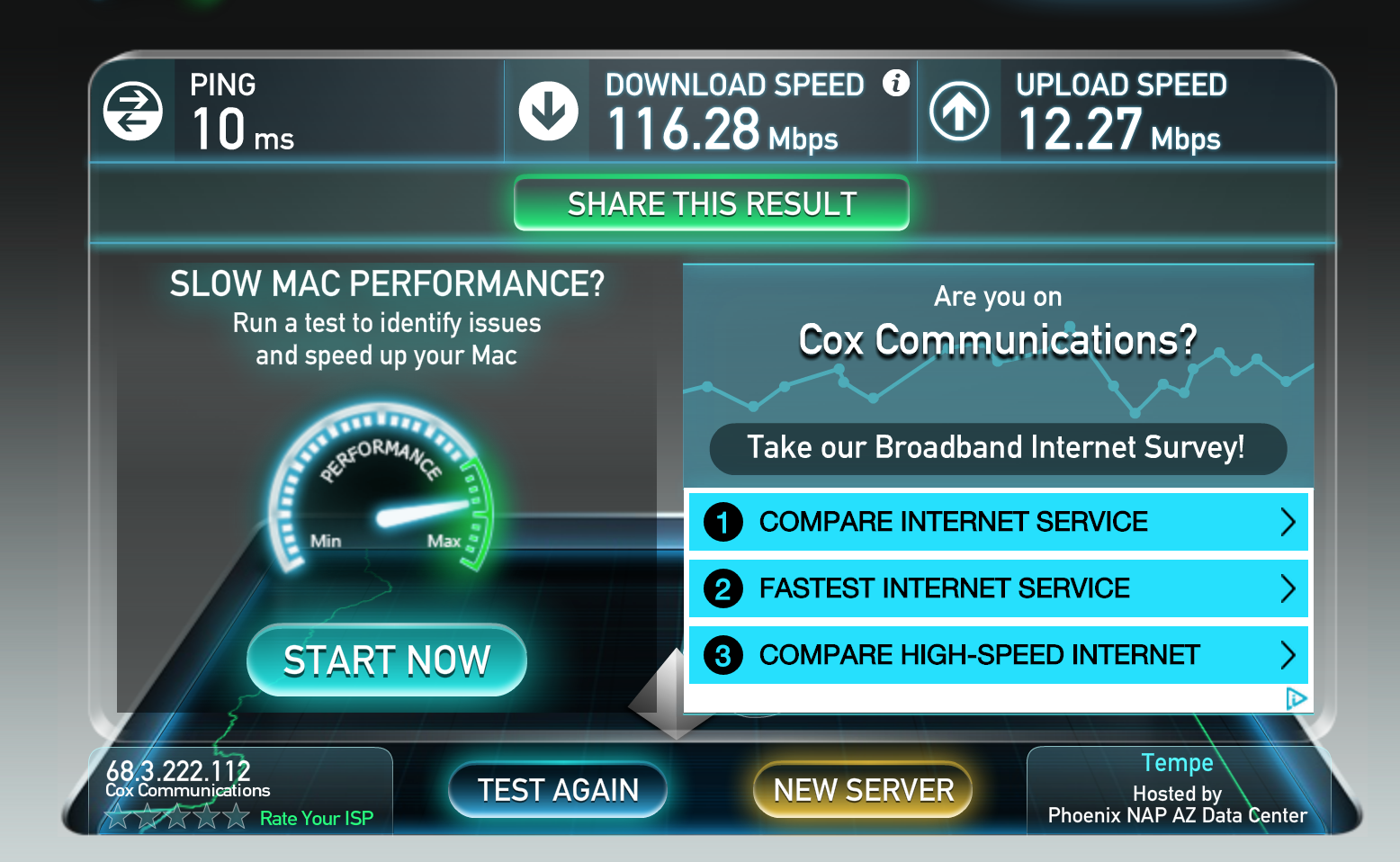Click the number 1 circle badge
The width and height of the screenshot is (1400, 862).
723,522
